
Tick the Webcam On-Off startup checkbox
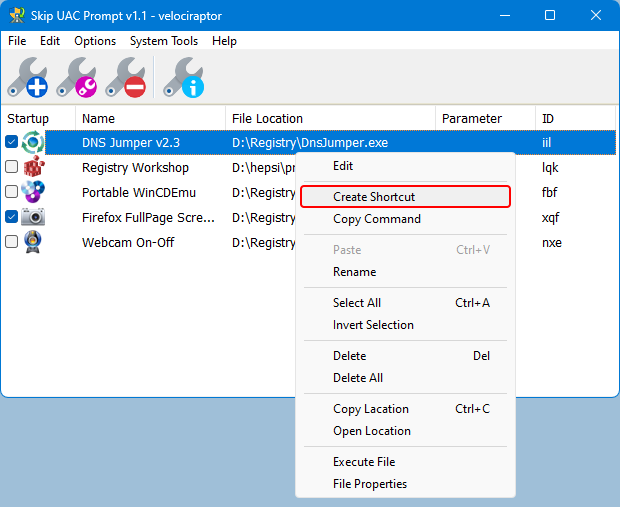click(x=11, y=242)
